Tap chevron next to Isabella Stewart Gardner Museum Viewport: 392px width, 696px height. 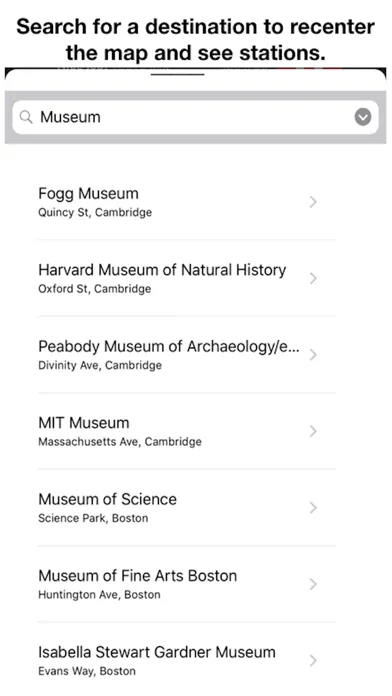click(x=313, y=660)
